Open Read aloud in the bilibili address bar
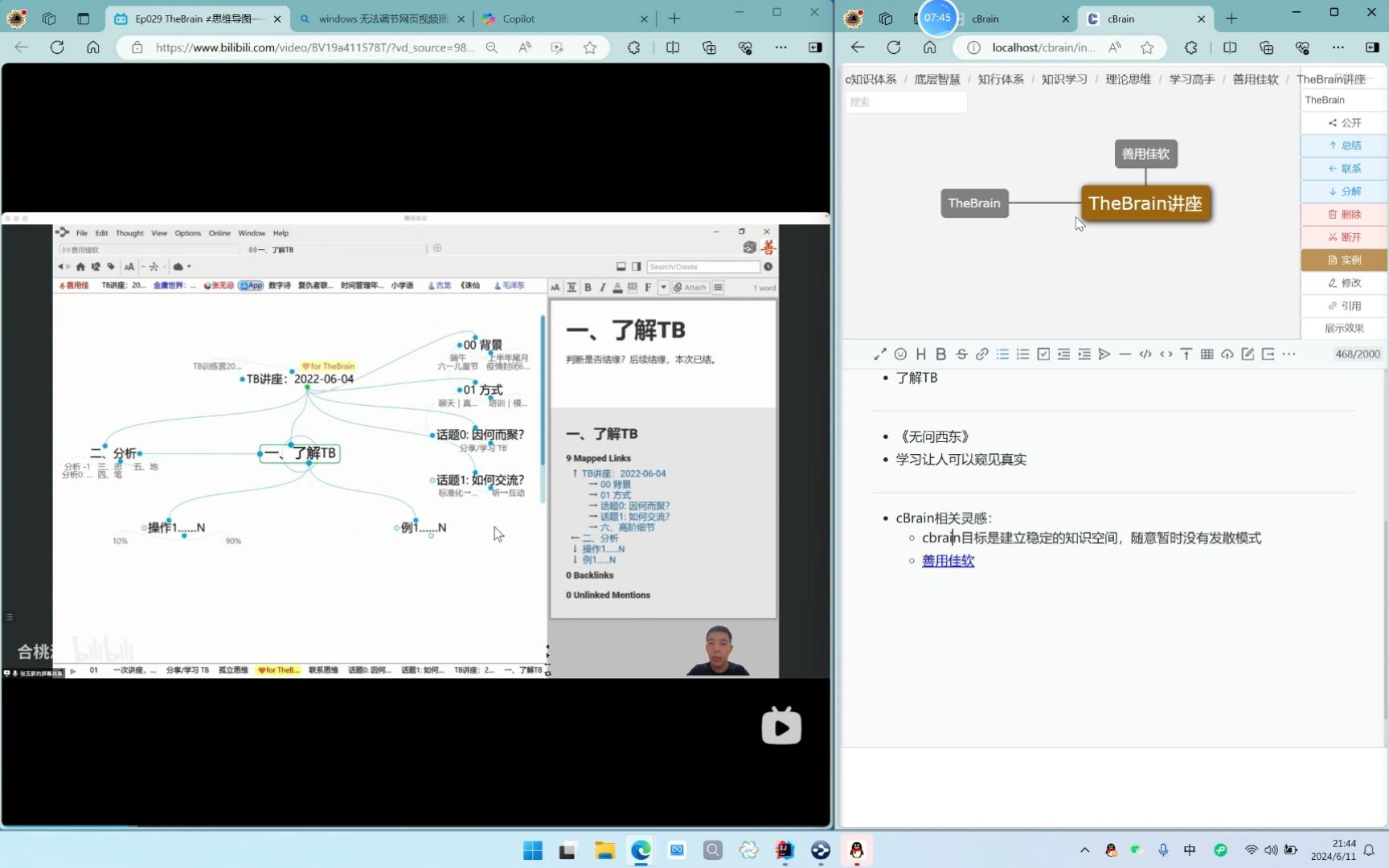 [525, 47]
